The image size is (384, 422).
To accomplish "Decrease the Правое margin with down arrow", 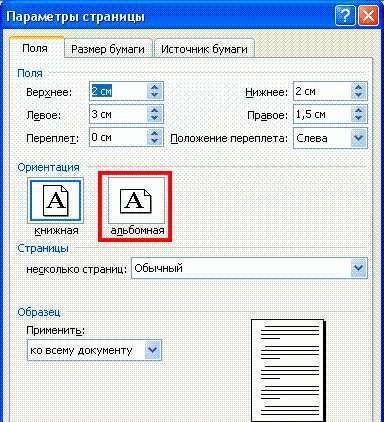I will [x=359, y=118].
